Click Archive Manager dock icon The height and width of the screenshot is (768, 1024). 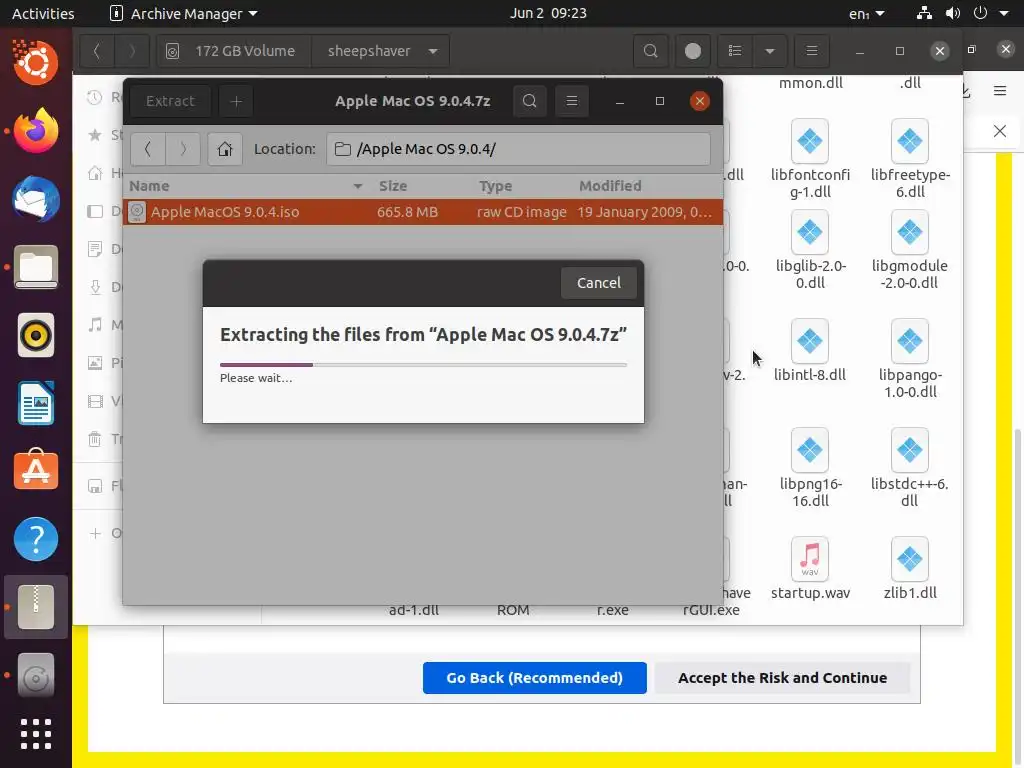tap(36, 607)
